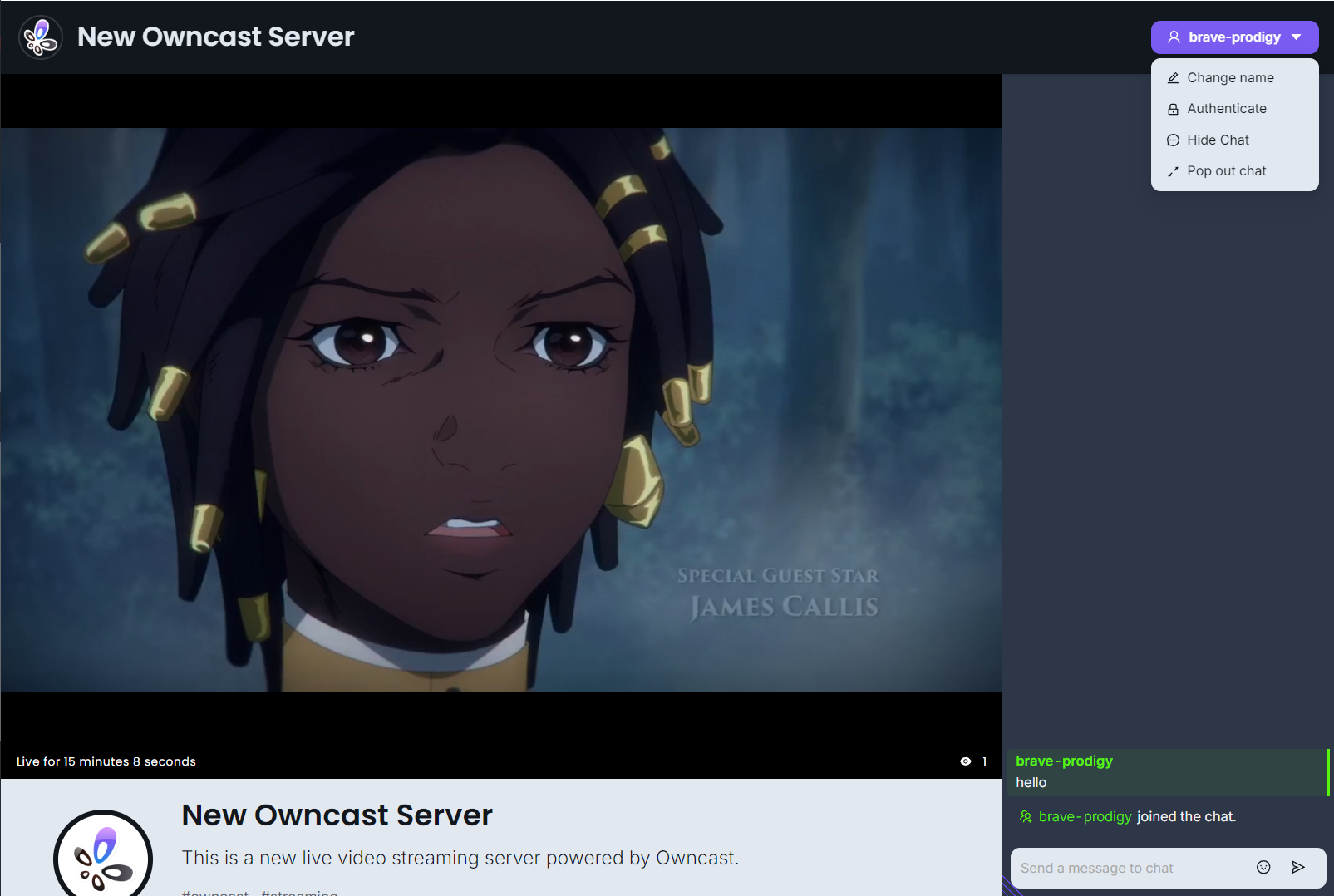This screenshot has height=896, width=1334.
Task: Click the Owncast logo below the video
Action: pos(103,854)
